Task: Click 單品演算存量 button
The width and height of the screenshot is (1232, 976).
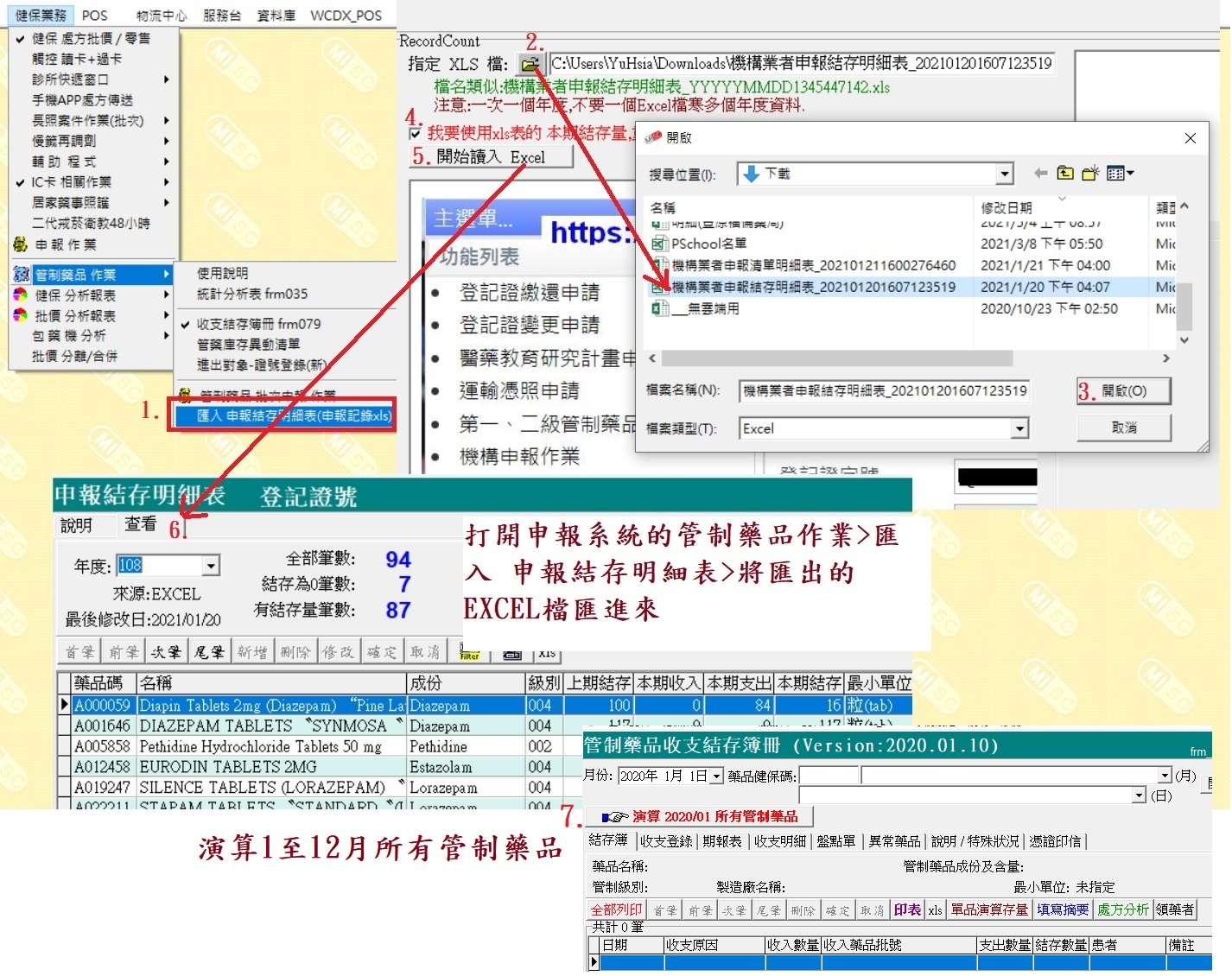Action: [989, 910]
